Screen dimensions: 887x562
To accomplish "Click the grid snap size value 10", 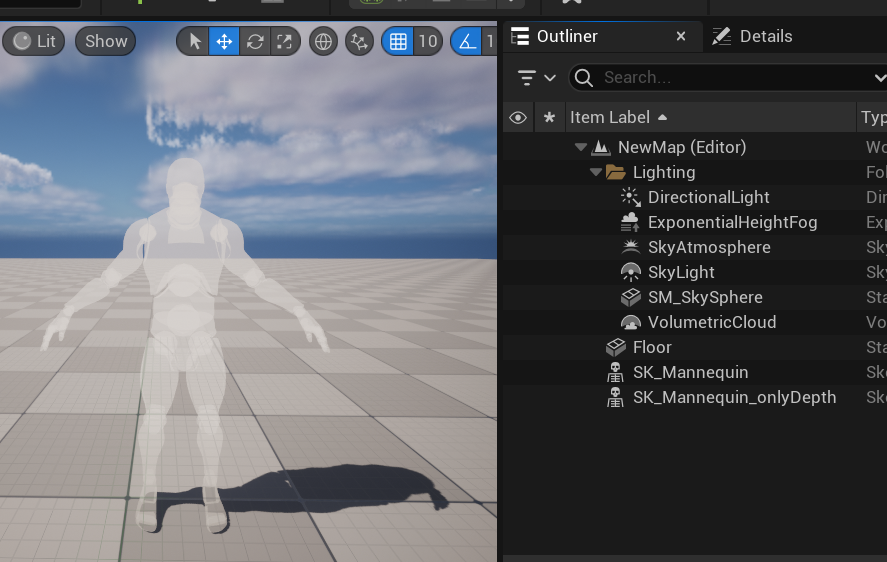I will point(428,41).
